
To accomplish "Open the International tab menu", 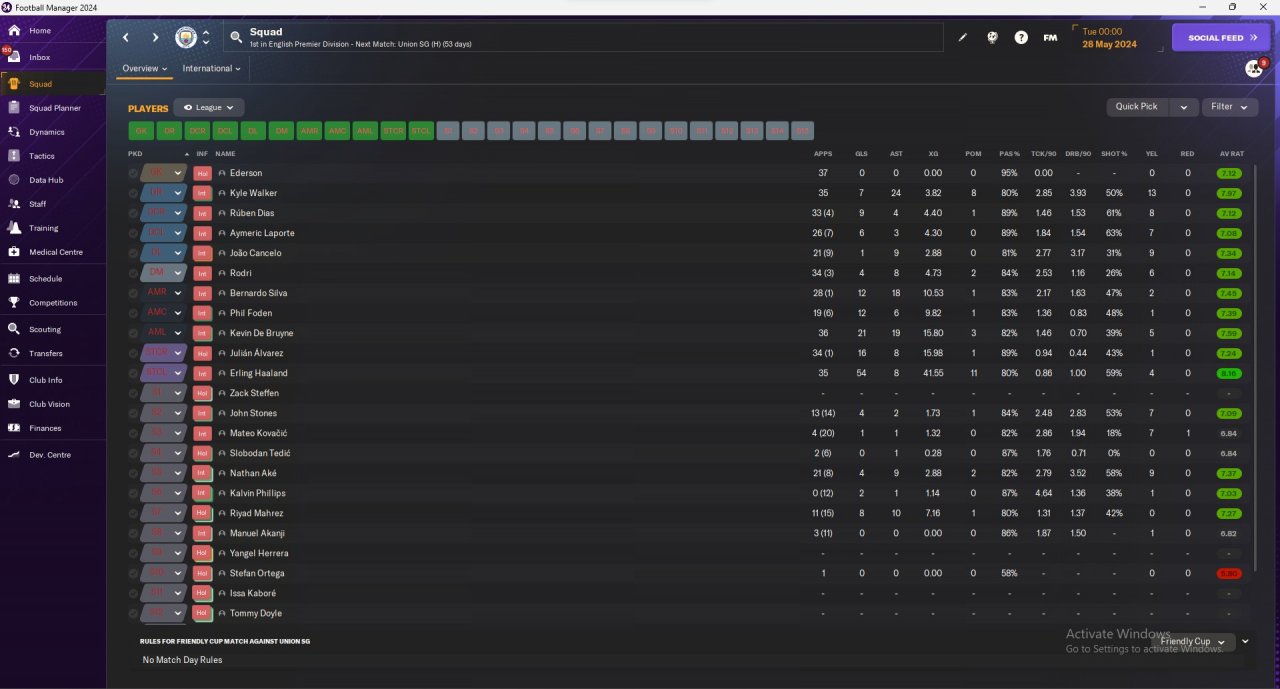I will click(212, 69).
